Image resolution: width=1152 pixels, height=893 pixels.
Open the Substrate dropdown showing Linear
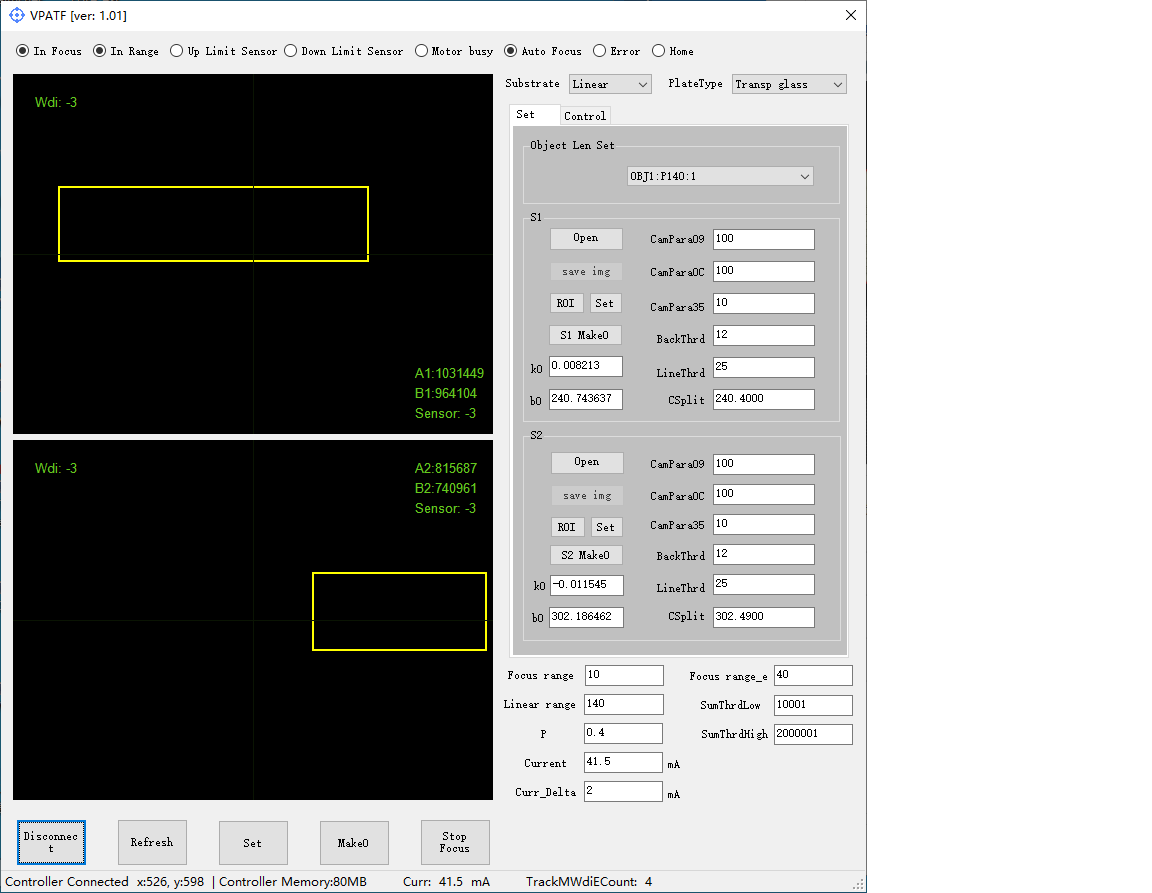[x=611, y=84]
